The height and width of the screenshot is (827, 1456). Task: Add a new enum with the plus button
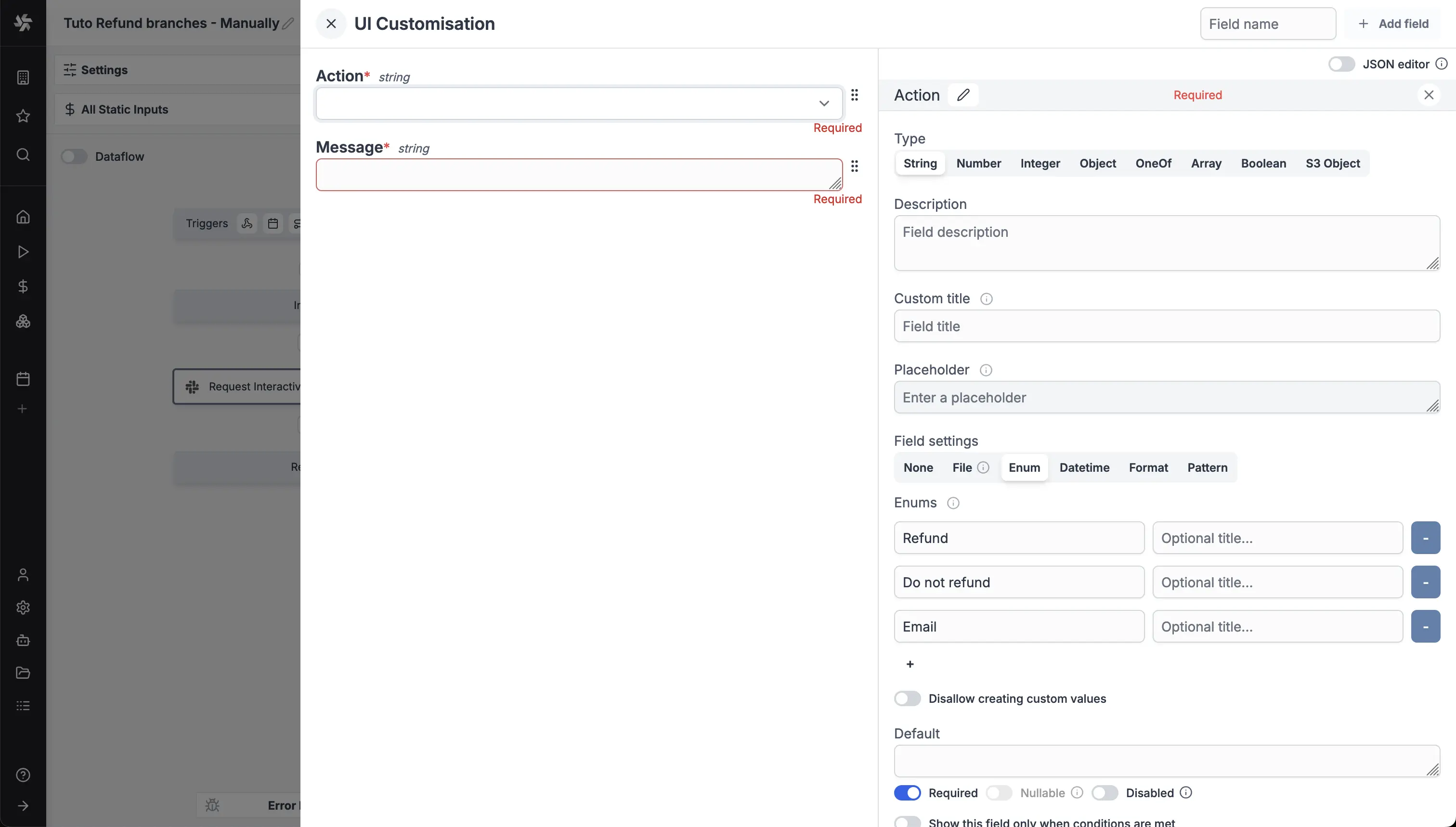coord(910,664)
